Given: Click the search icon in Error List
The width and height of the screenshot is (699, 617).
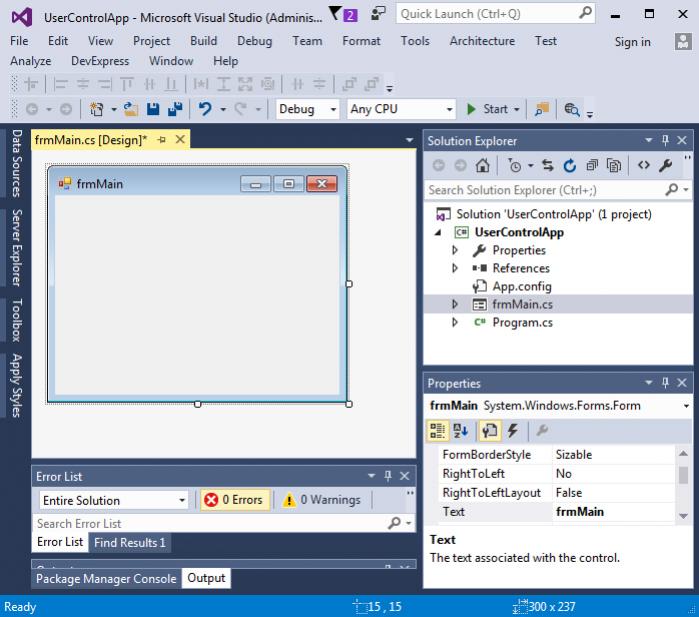Looking at the screenshot, I should click(395, 522).
